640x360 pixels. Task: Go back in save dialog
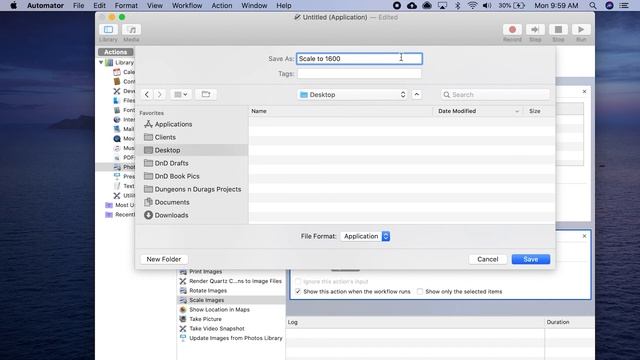(147, 94)
